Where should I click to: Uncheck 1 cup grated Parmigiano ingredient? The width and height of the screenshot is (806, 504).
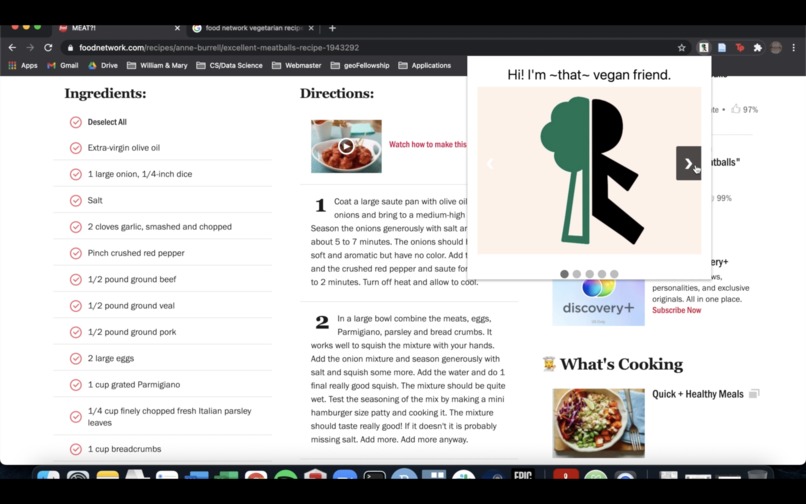point(76,385)
